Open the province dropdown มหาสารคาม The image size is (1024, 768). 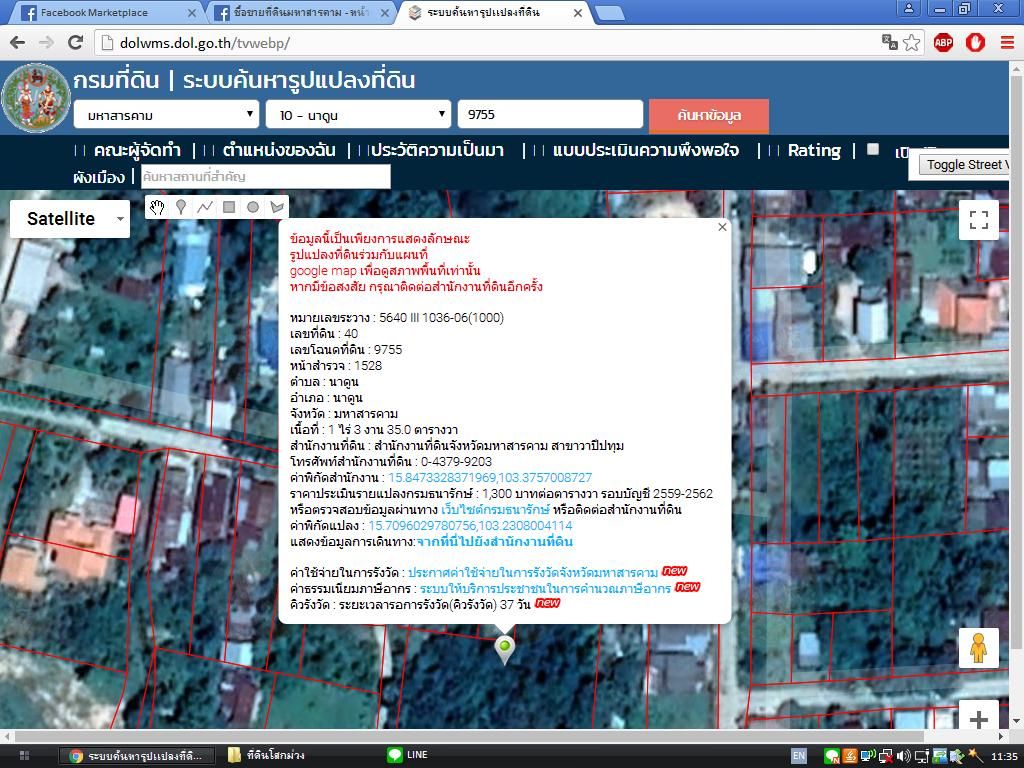click(167, 115)
